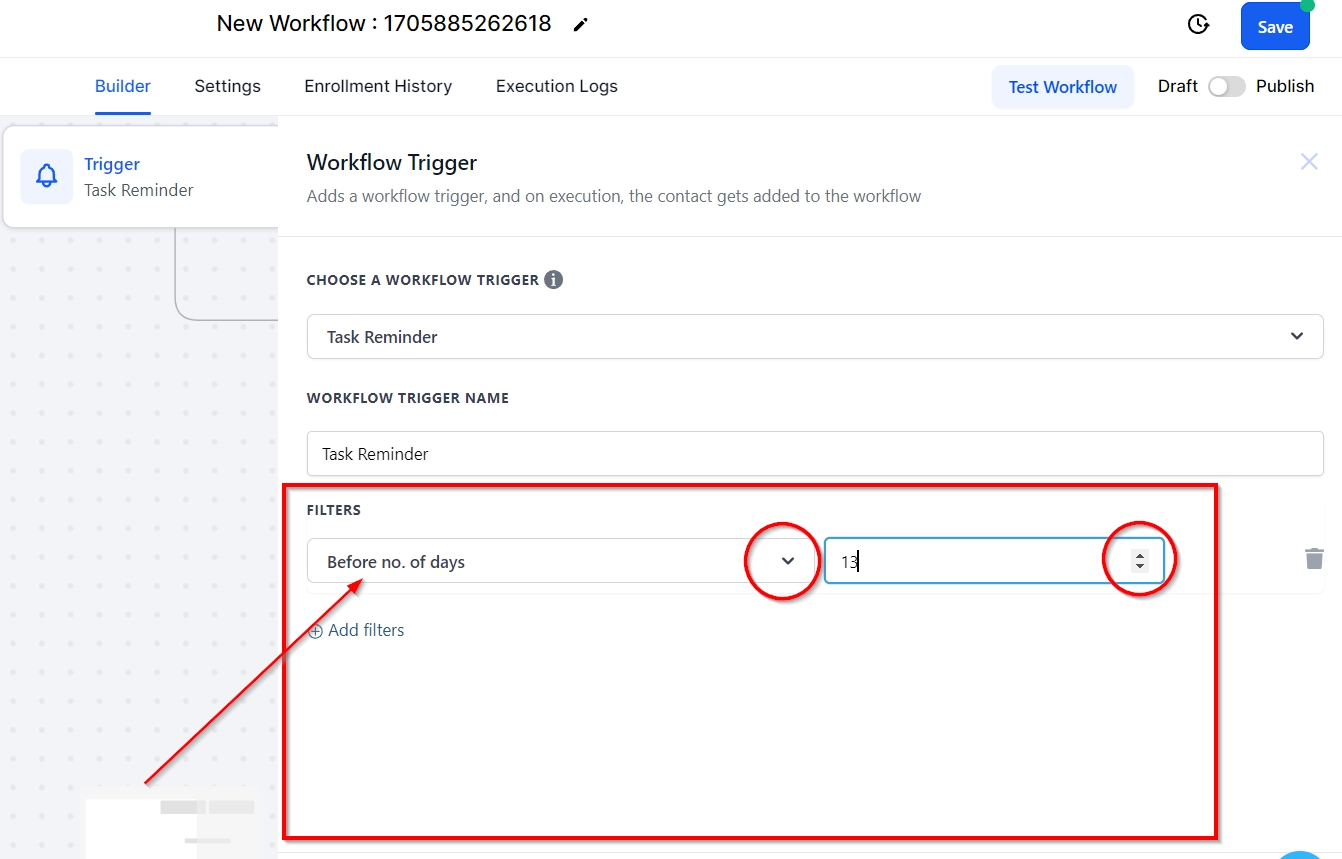Screen dimensions: 1342x859
Task: Click the days number input field
Action: [994, 562]
